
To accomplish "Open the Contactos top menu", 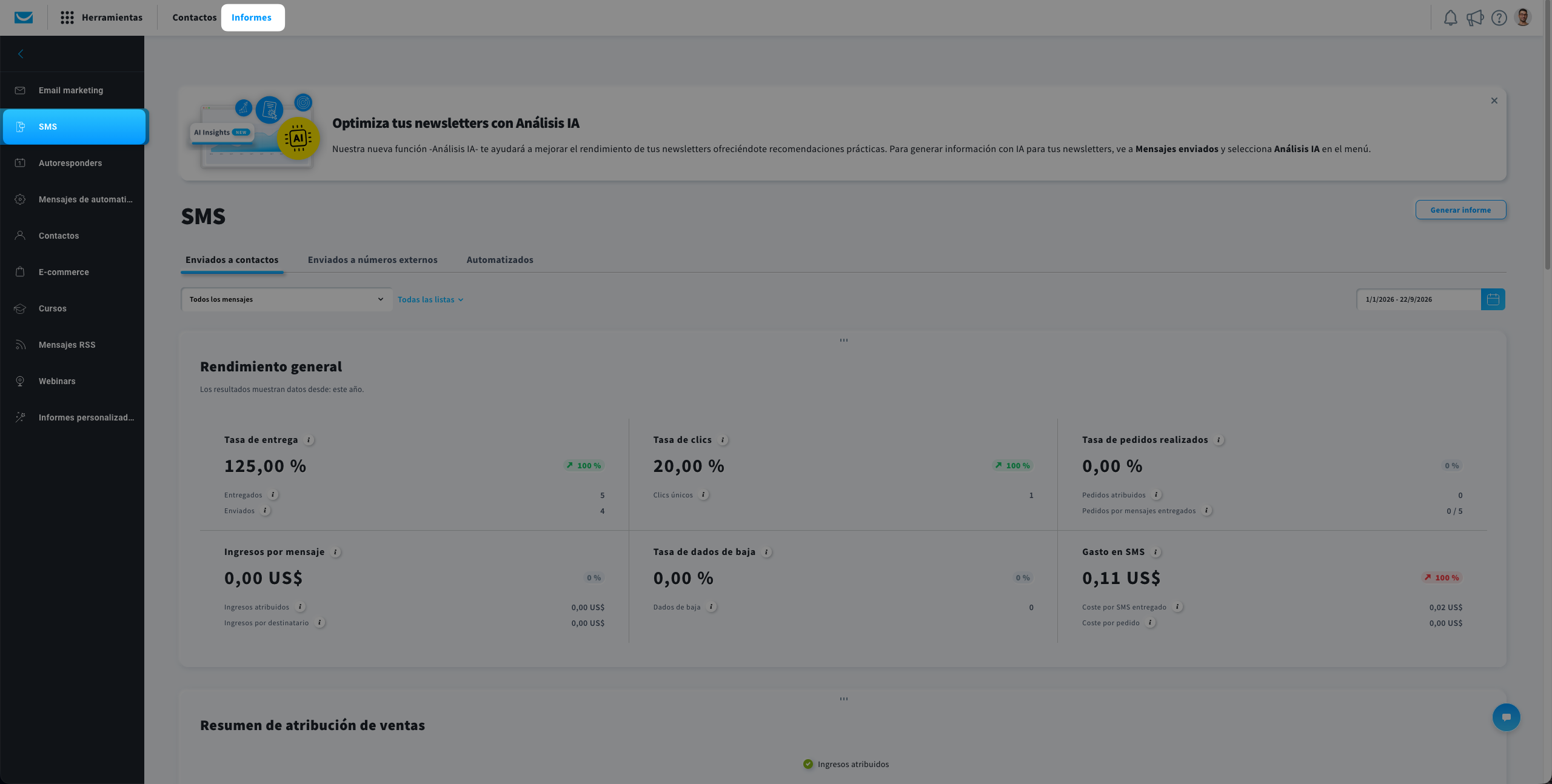I will (194, 18).
